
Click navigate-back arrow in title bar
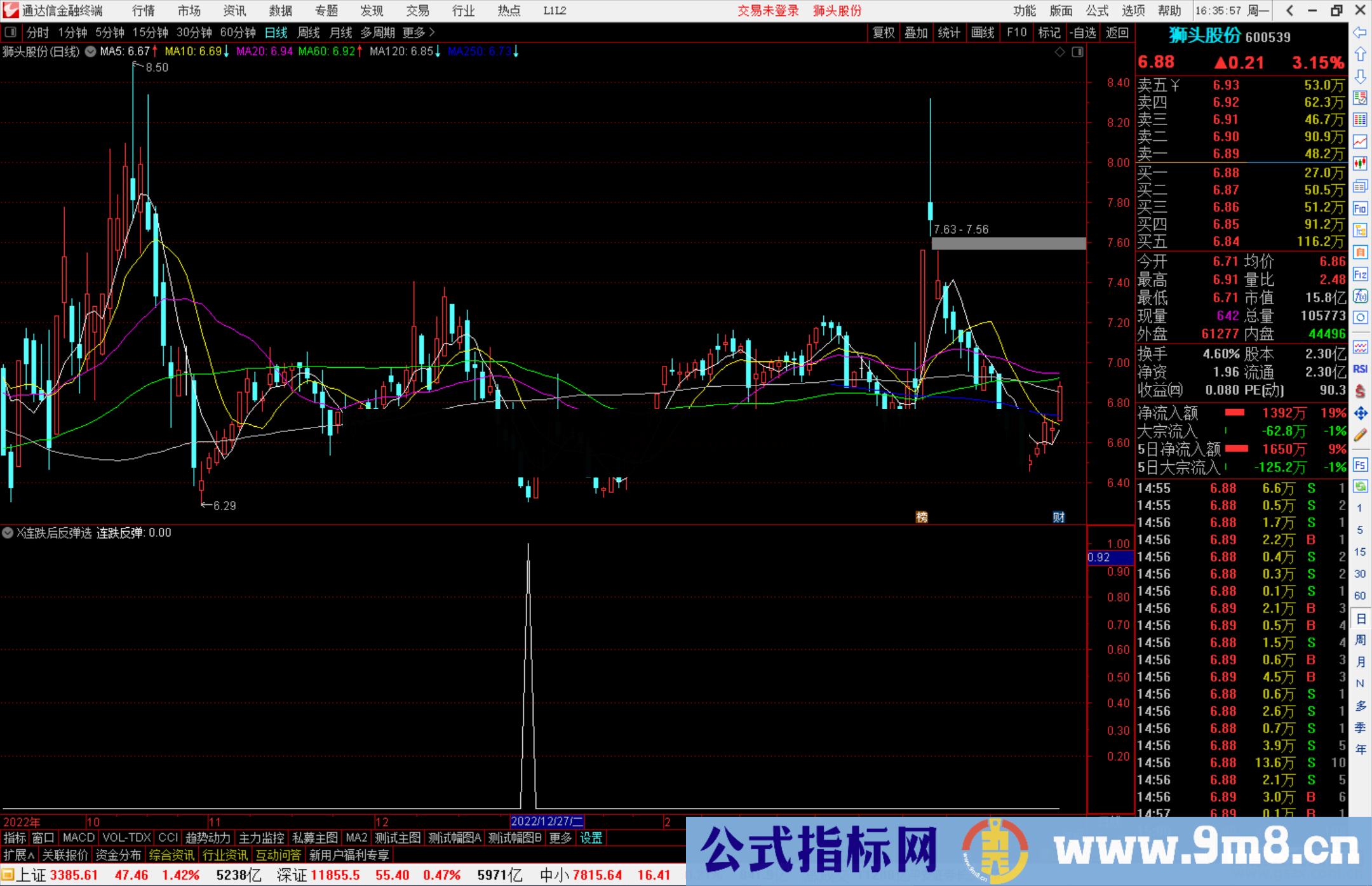click(1289, 11)
